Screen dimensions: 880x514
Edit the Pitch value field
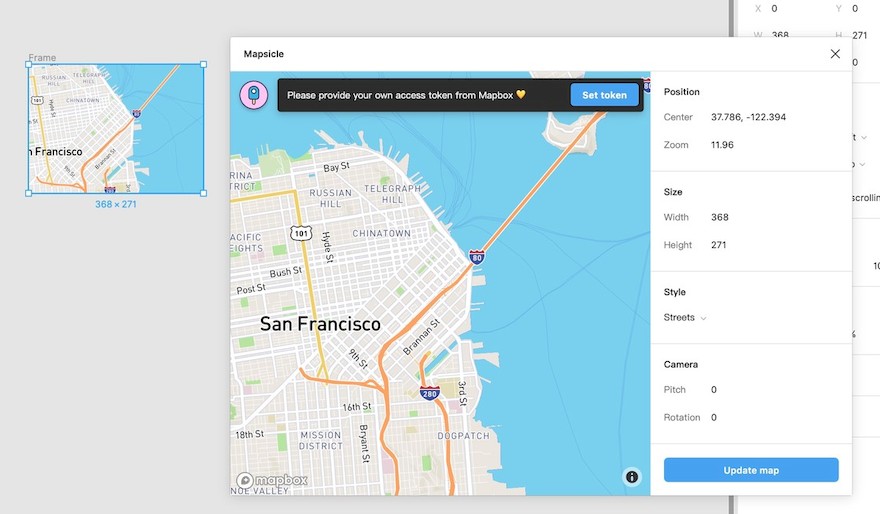coord(714,390)
